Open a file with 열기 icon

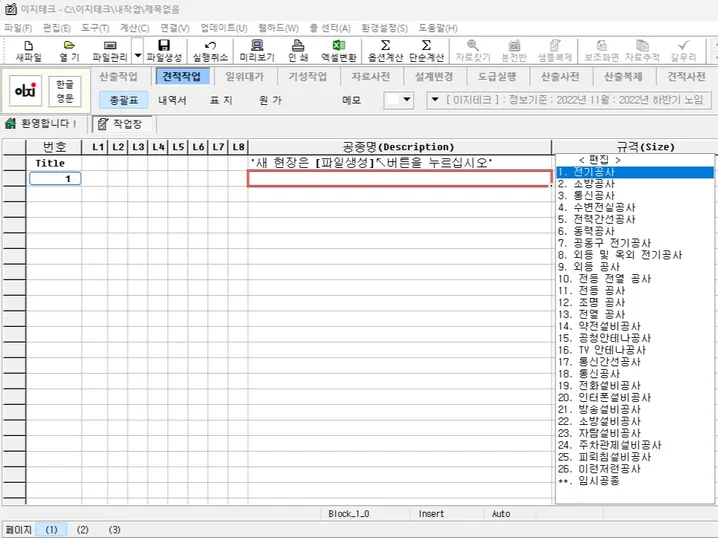[69, 50]
